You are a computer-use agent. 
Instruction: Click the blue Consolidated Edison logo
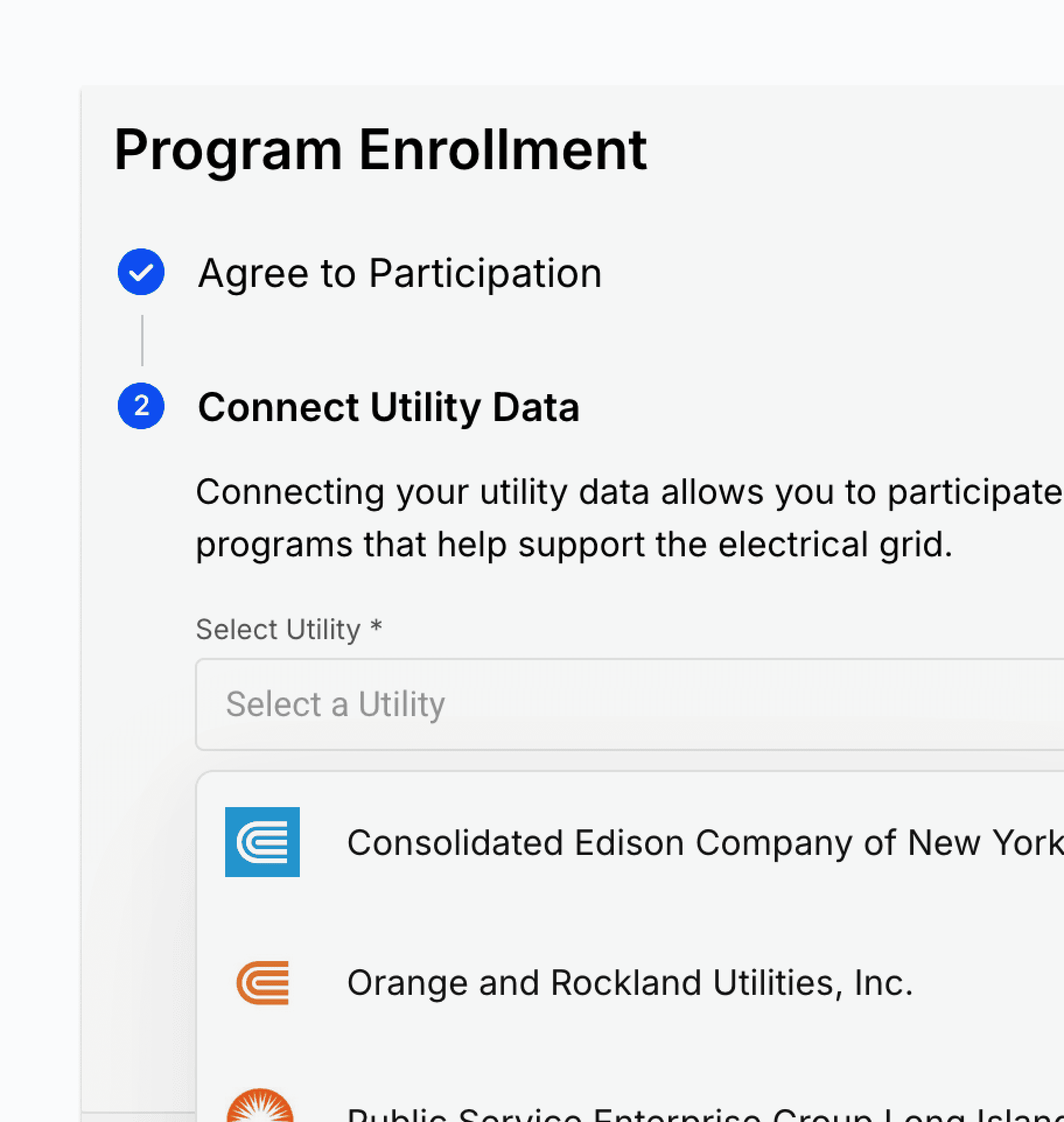click(x=262, y=841)
